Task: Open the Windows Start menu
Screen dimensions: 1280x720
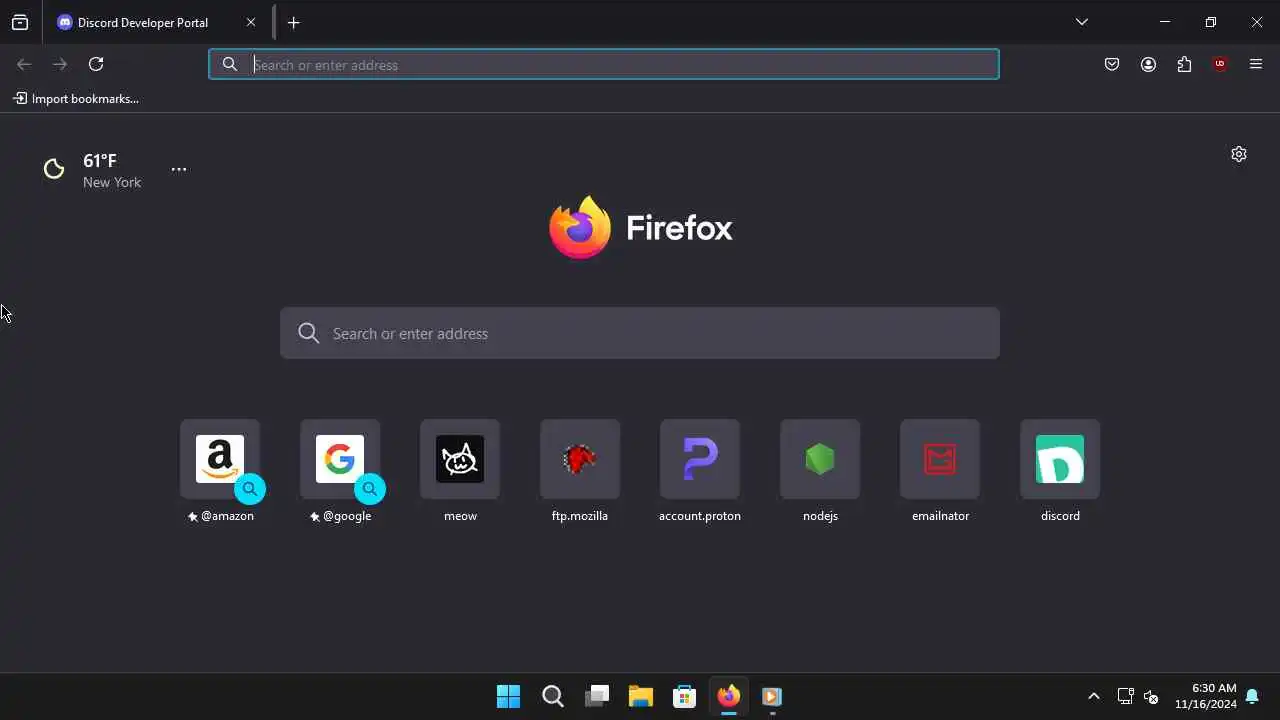Action: (x=508, y=696)
